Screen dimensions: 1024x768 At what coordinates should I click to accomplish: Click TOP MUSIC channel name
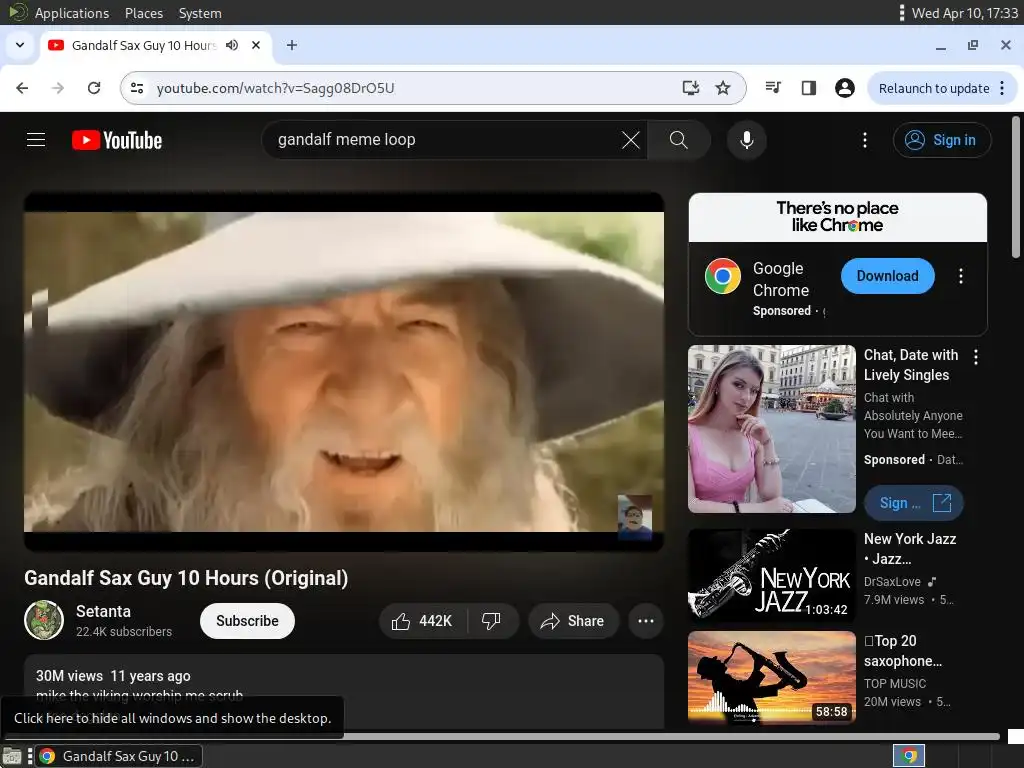click(x=895, y=683)
